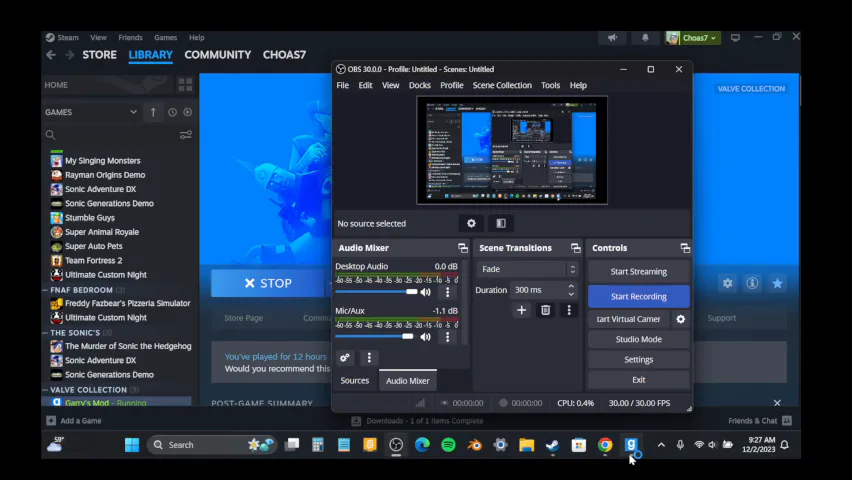The image size is (852, 480).
Task: Mute Mic/Aux speaker icon
Action: [x=425, y=336]
